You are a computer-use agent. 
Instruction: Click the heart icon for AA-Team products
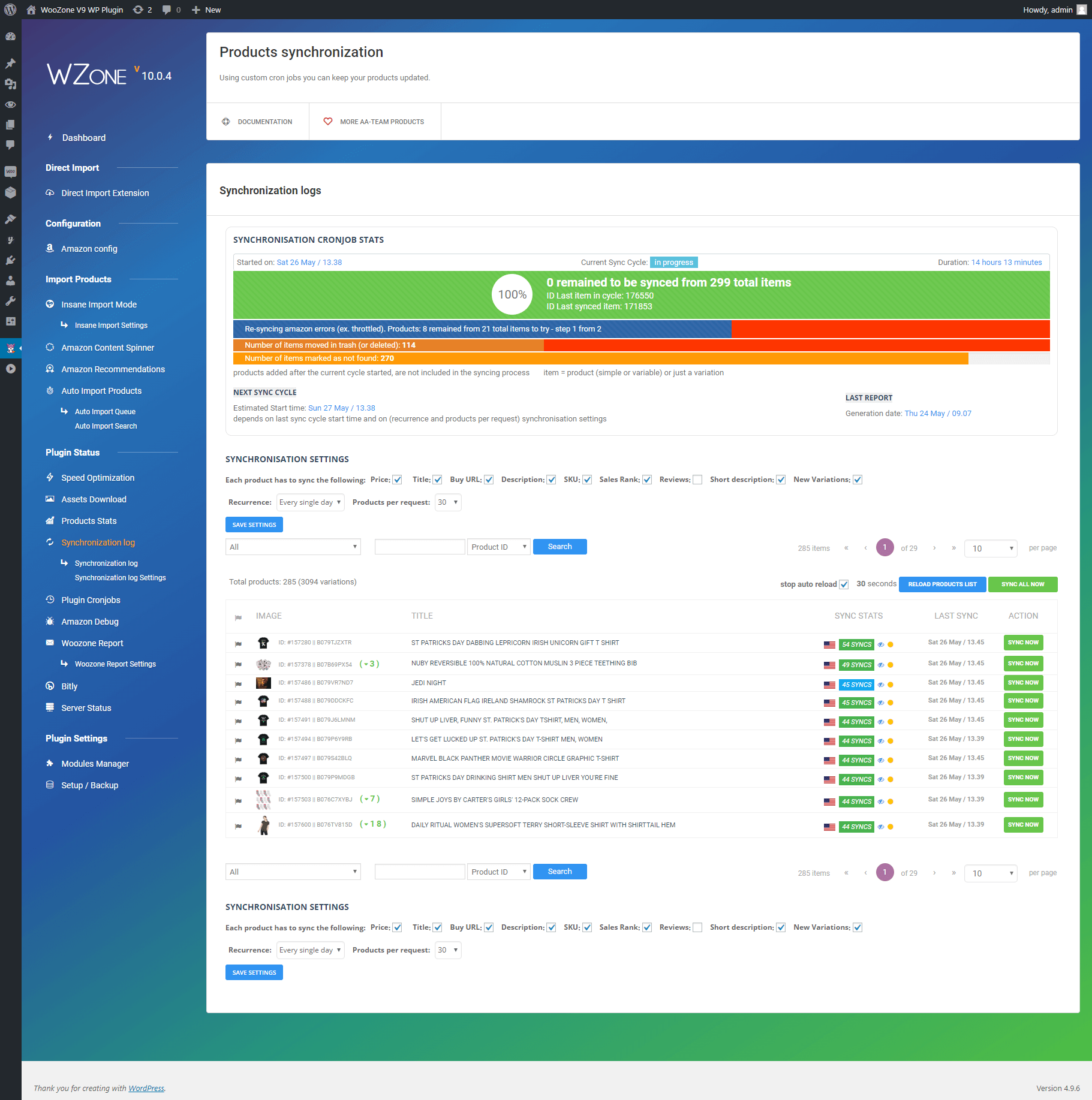pos(328,122)
